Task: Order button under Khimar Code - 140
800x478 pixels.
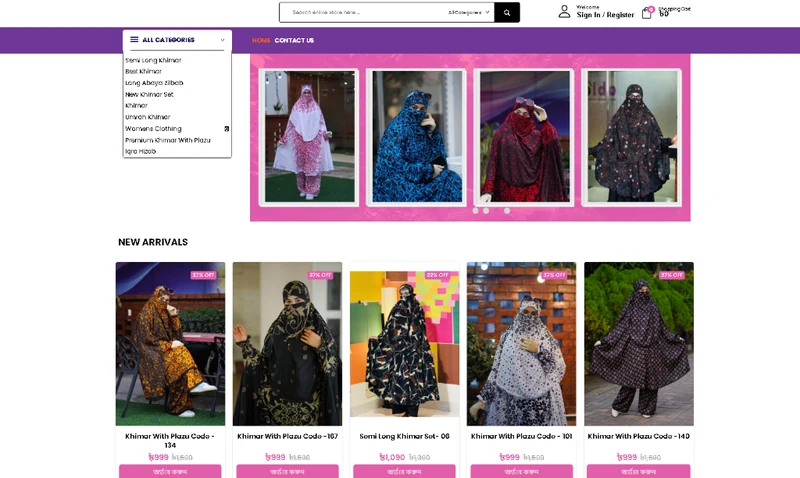Action: 639,471
